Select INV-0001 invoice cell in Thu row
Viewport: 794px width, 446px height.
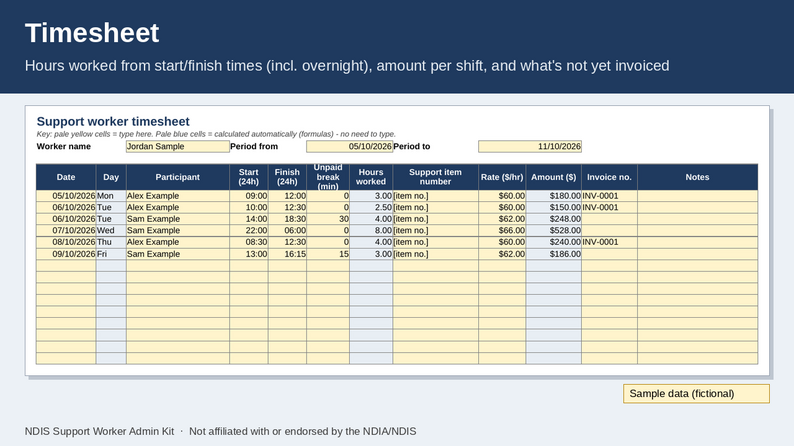(x=609, y=242)
